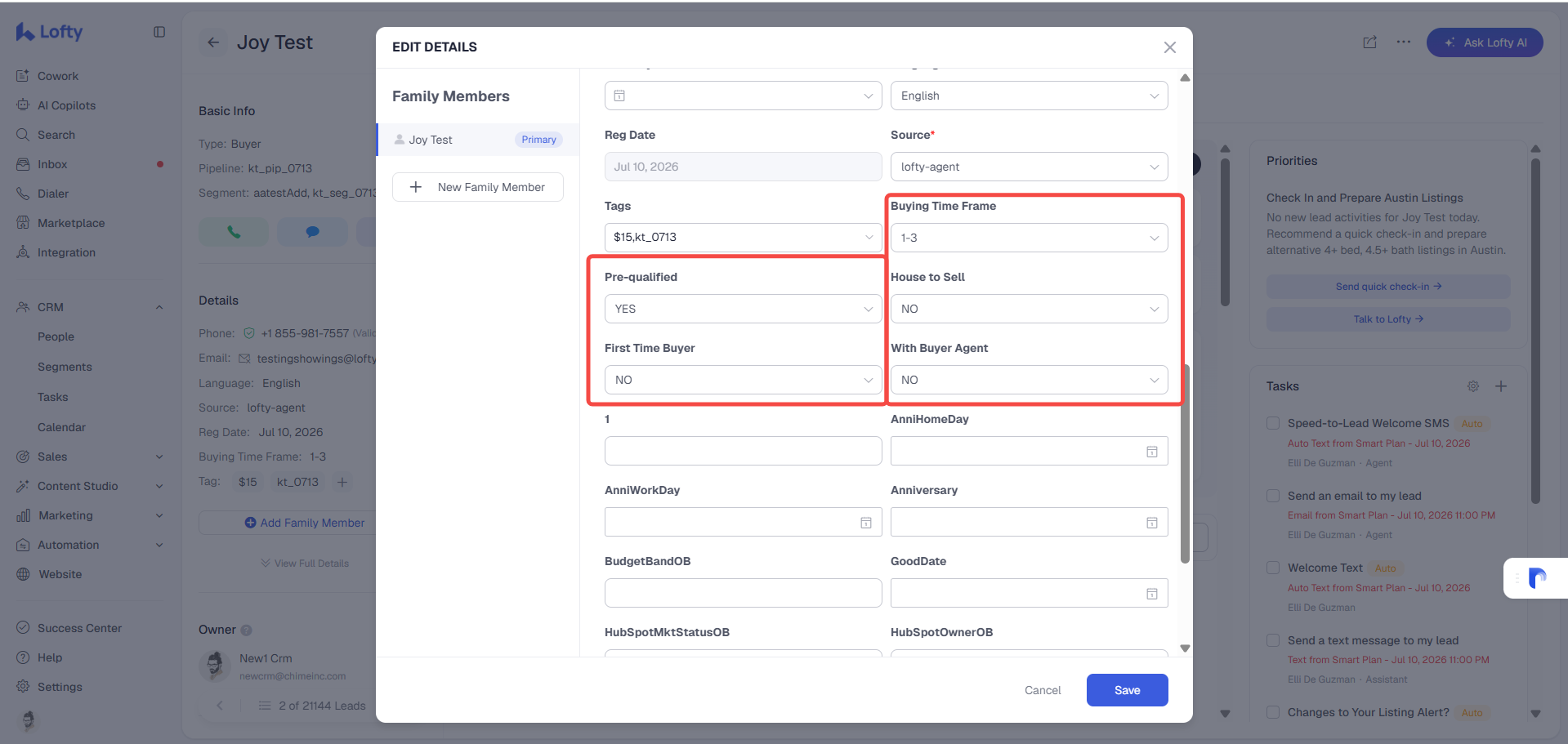Image resolution: width=1568 pixels, height=744 pixels.
Task: Open Success Center
Action: pos(79,628)
